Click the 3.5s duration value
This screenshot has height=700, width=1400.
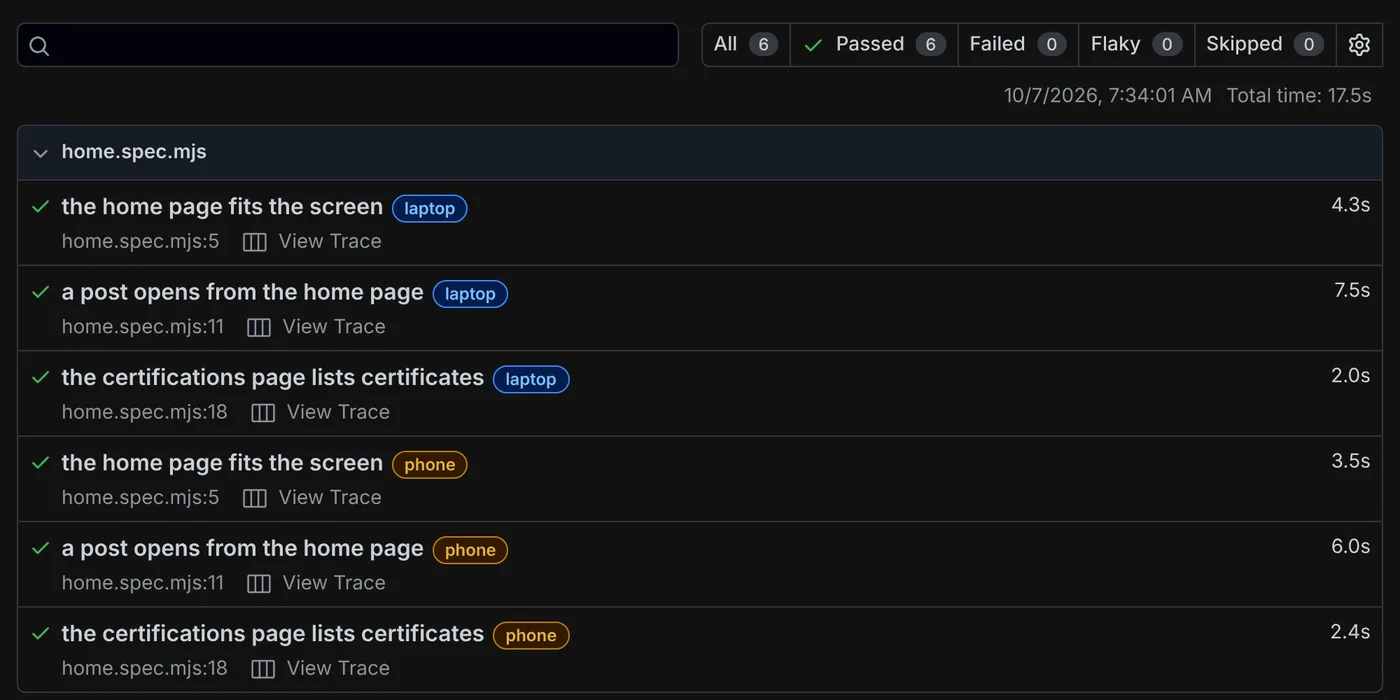1350,461
